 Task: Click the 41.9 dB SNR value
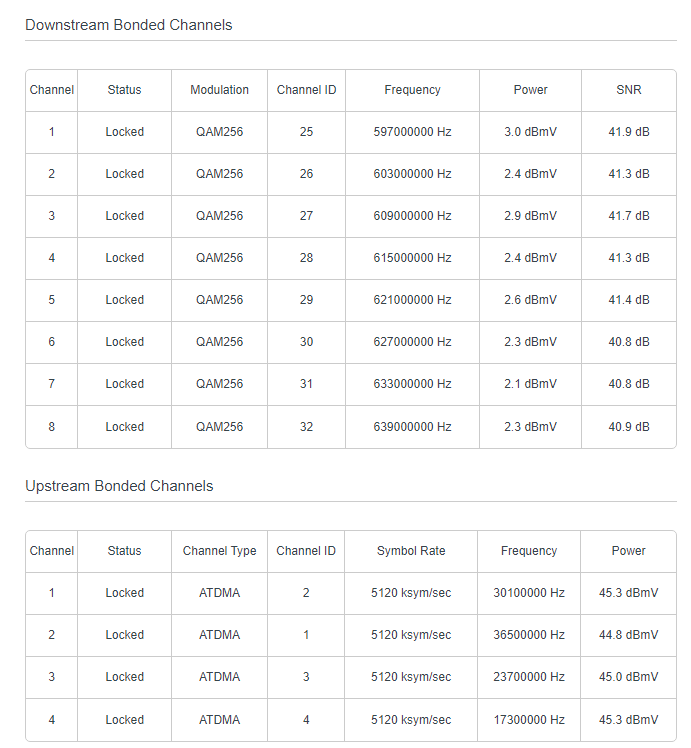click(x=628, y=132)
